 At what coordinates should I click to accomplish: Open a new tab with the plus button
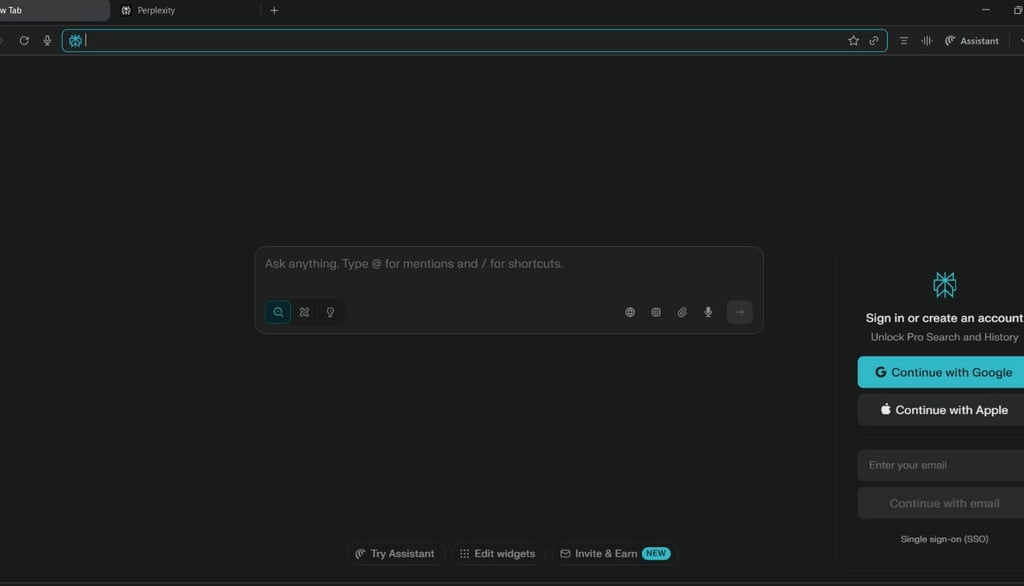(274, 10)
